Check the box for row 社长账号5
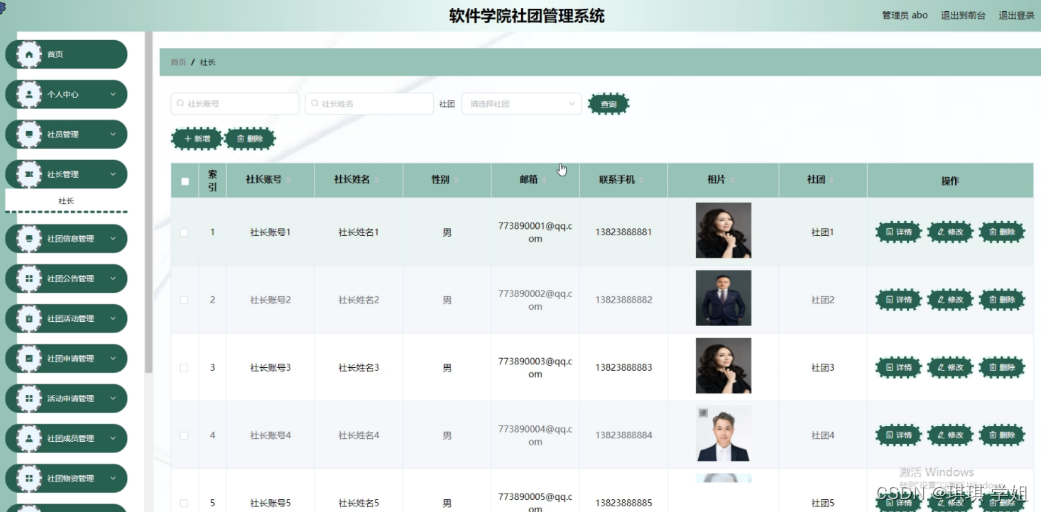Screen dimensions: 1044x512 pyautogui.click(x=184, y=503)
